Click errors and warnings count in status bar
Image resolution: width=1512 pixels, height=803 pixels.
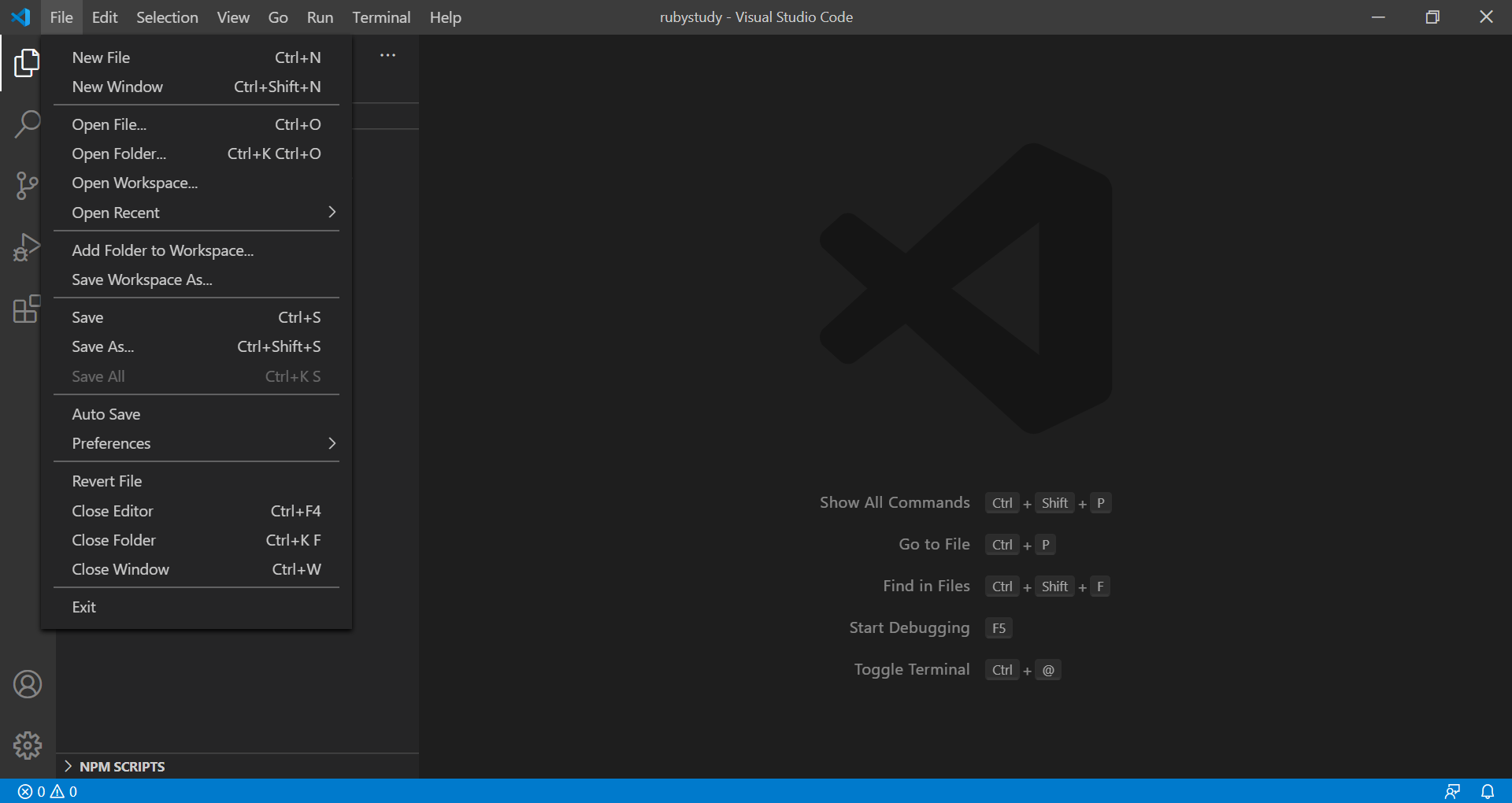coord(47,791)
